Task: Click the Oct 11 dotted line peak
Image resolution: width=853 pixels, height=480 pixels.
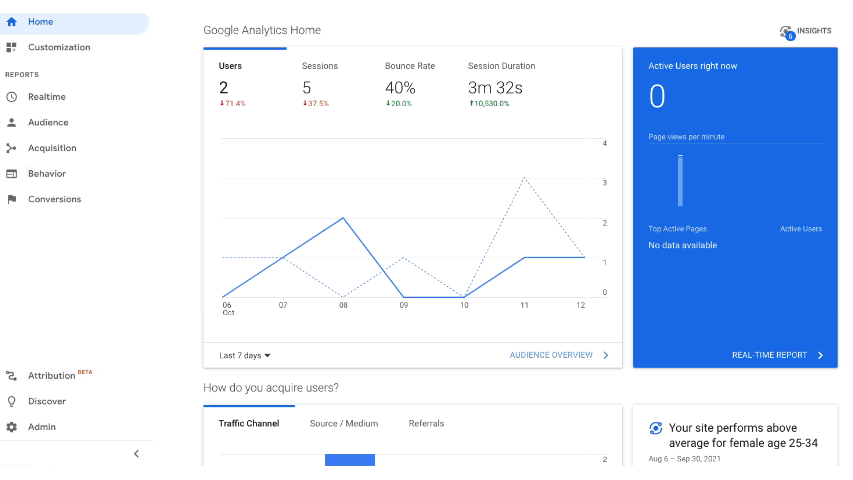Action: click(524, 178)
